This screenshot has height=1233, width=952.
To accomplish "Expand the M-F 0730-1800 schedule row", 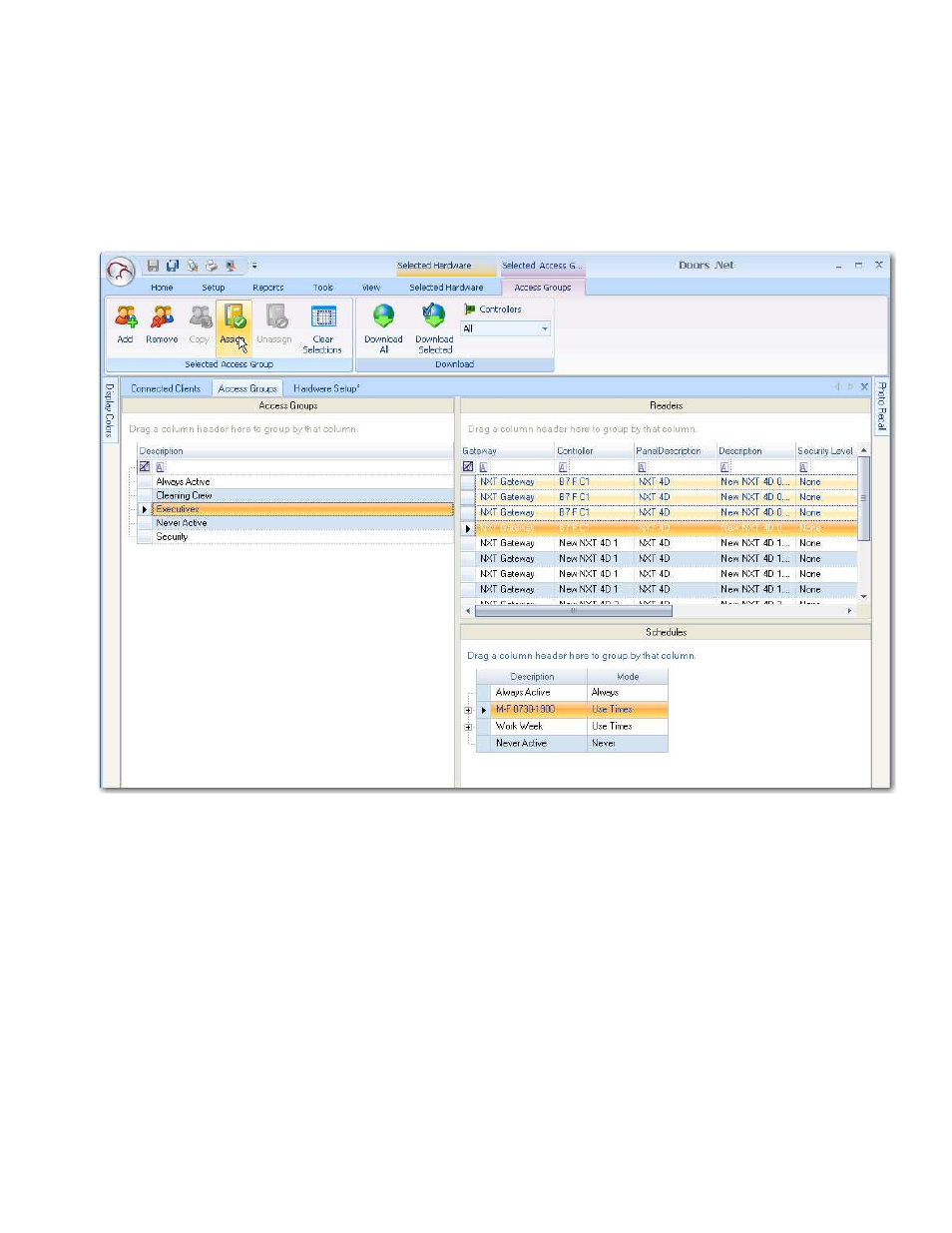I will (x=468, y=710).
